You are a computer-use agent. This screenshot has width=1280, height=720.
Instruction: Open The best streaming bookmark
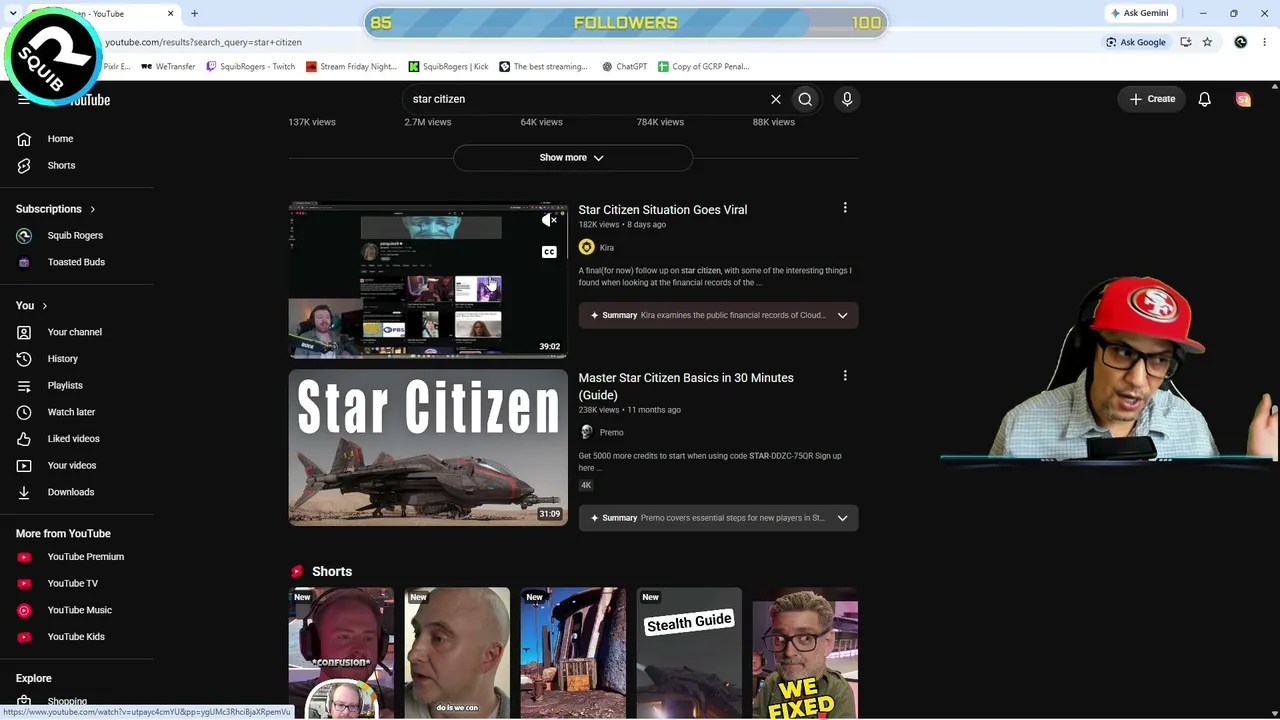(543, 67)
